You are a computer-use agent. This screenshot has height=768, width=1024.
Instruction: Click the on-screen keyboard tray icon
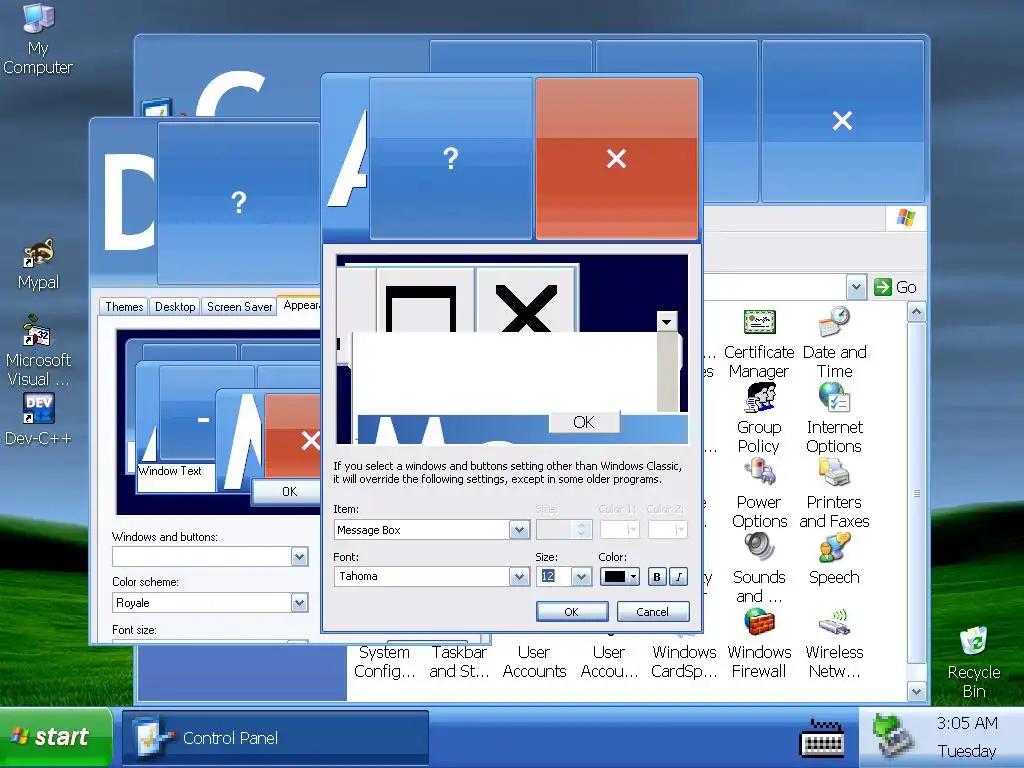pos(822,738)
